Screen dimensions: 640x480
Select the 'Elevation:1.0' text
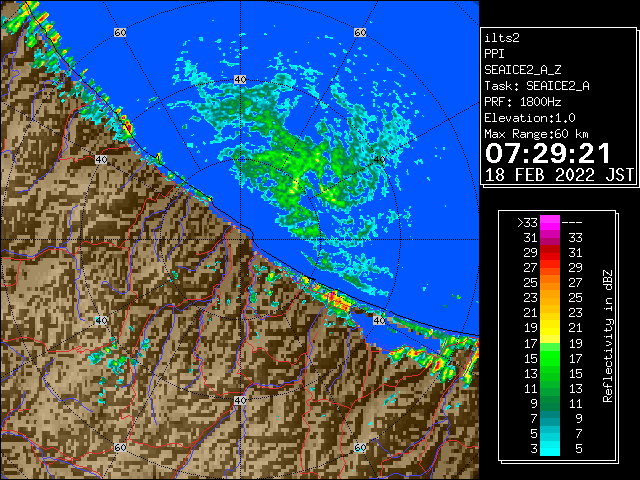pos(530,118)
